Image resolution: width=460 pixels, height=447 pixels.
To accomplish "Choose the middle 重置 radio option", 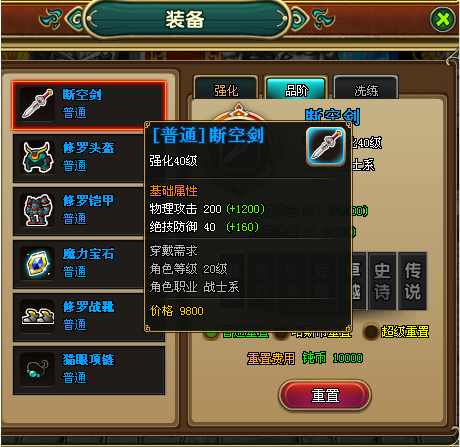I will (282, 335).
